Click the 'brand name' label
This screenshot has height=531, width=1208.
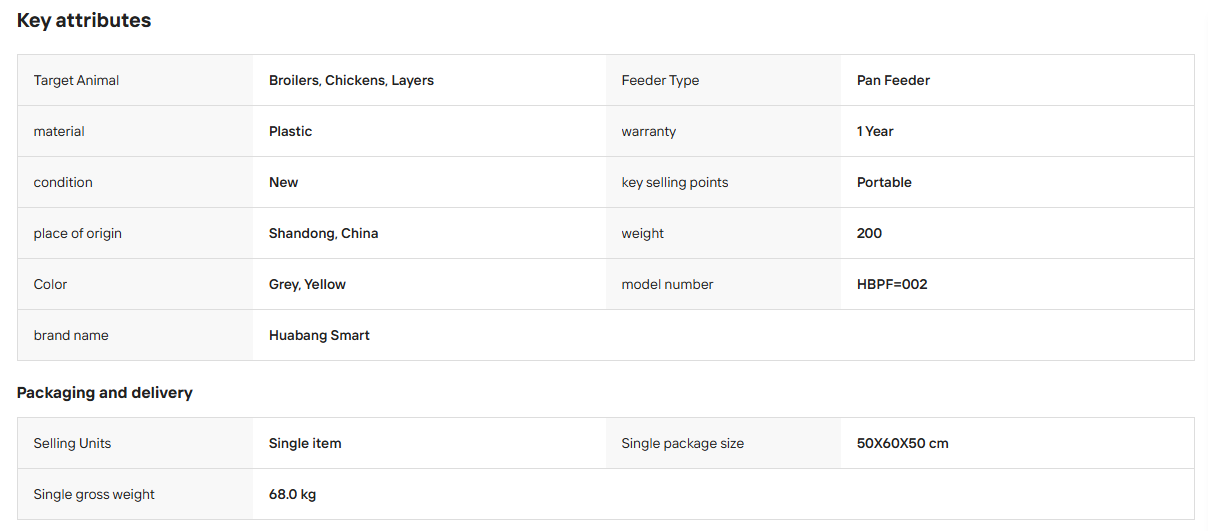[71, 335]
